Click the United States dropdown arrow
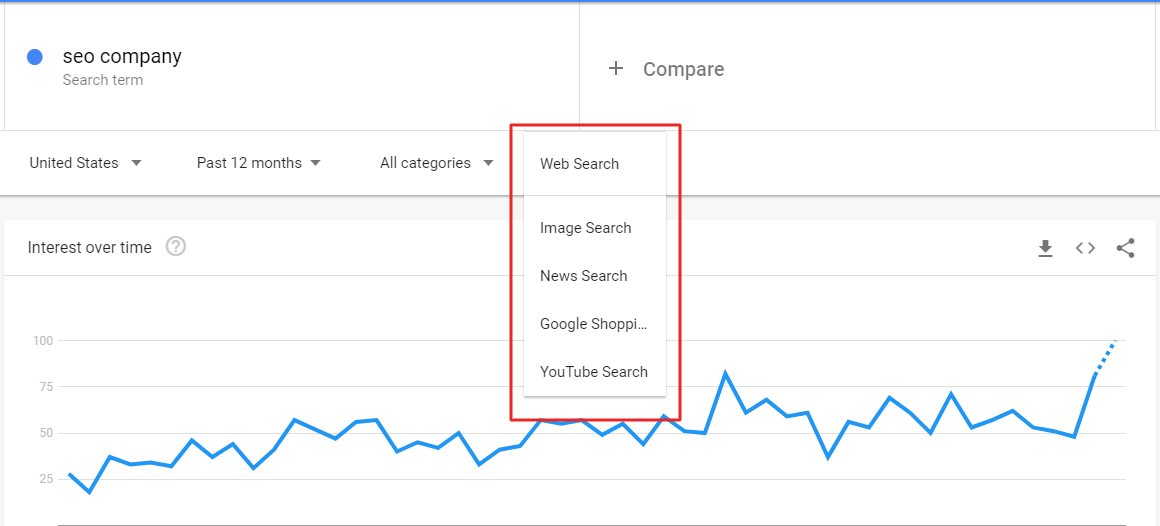 click(x=136, y=163)
